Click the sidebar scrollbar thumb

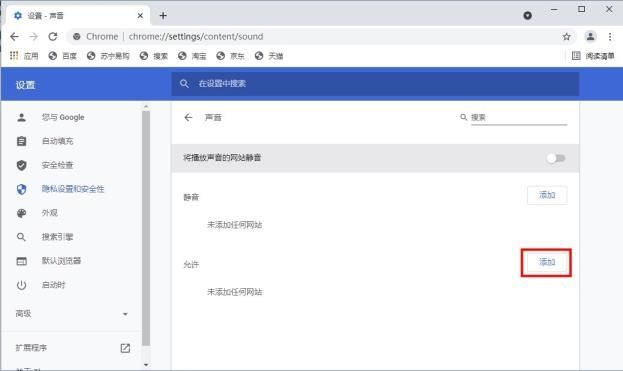[146, 228]
